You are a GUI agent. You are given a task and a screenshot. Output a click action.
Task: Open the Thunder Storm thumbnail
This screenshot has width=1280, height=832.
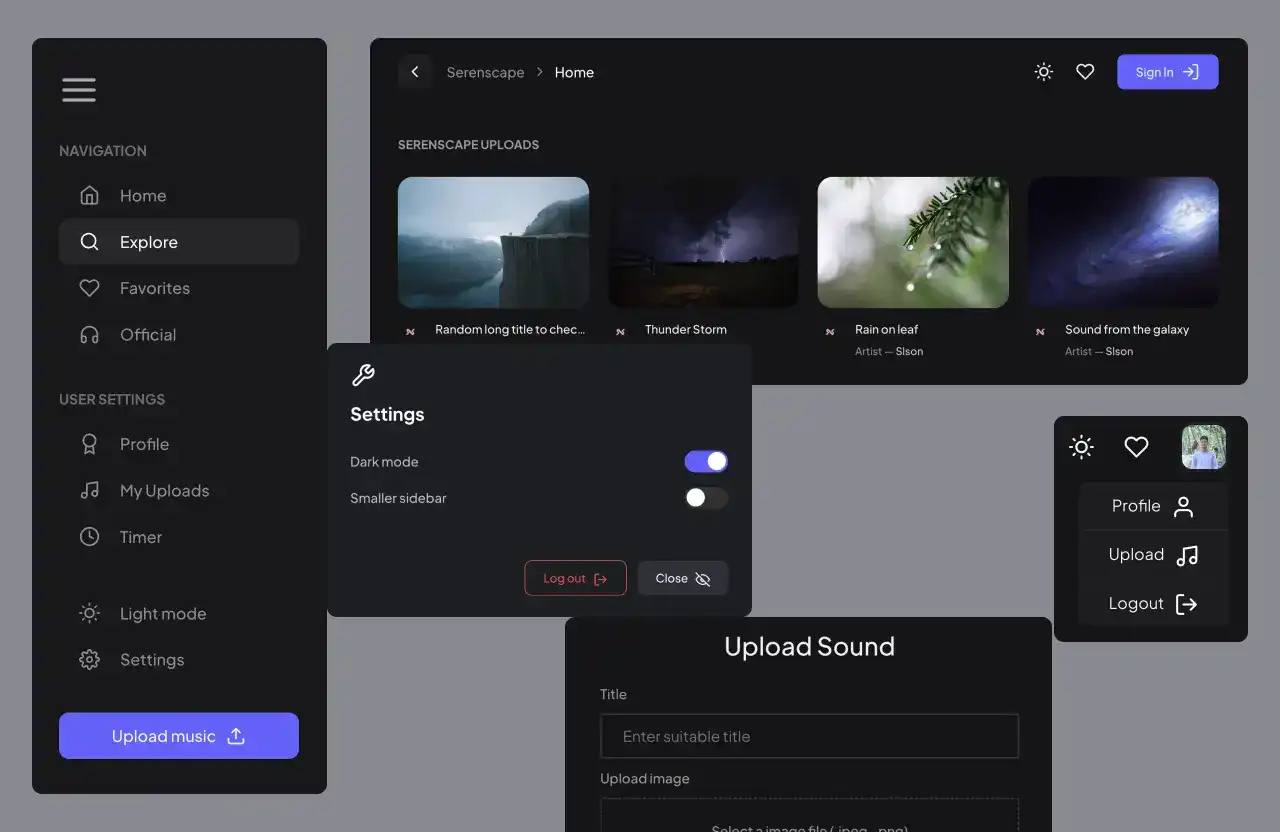click(x=703, y=242)
